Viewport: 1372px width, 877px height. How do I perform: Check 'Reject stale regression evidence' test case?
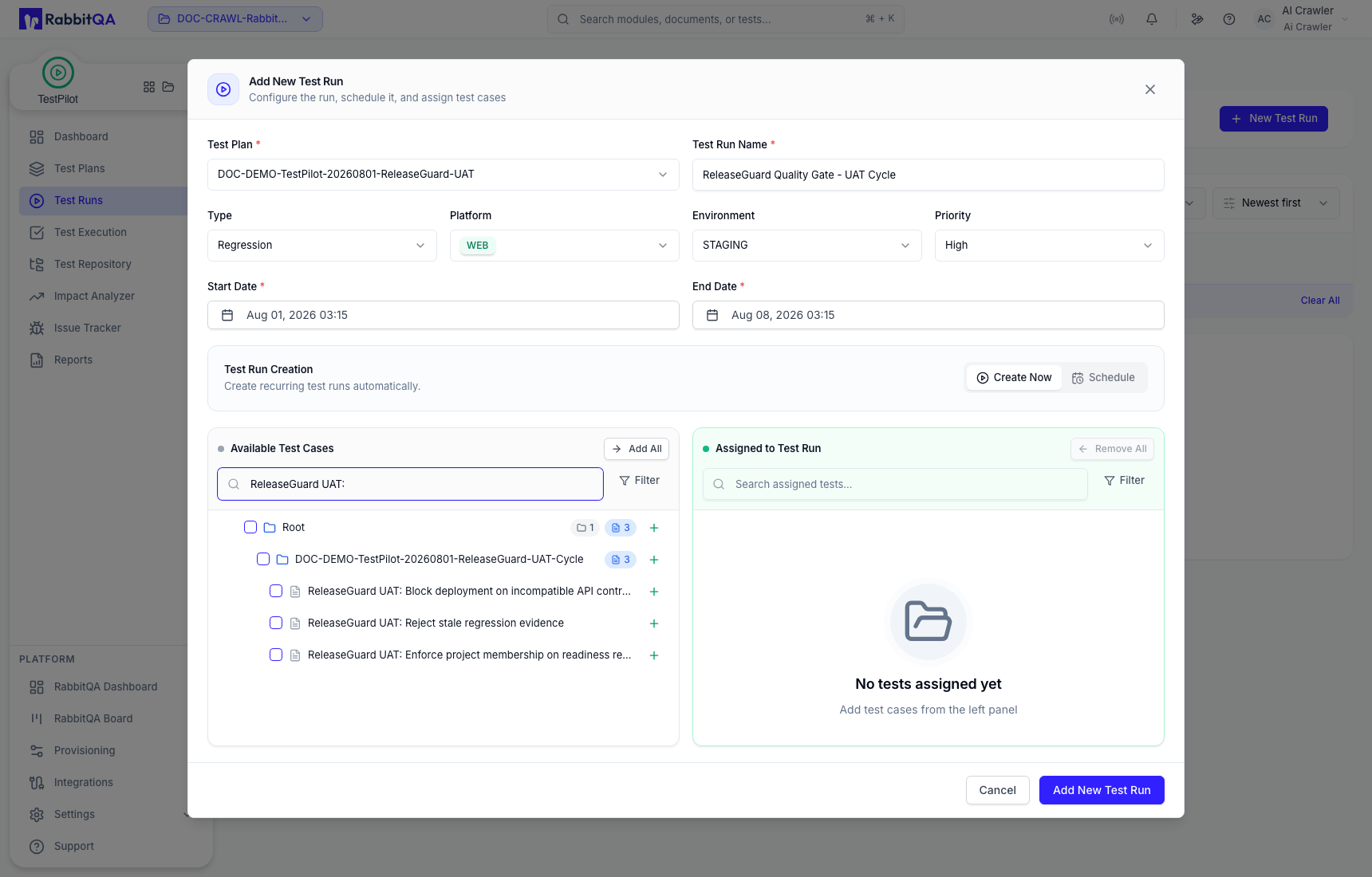tap(276, 623)
